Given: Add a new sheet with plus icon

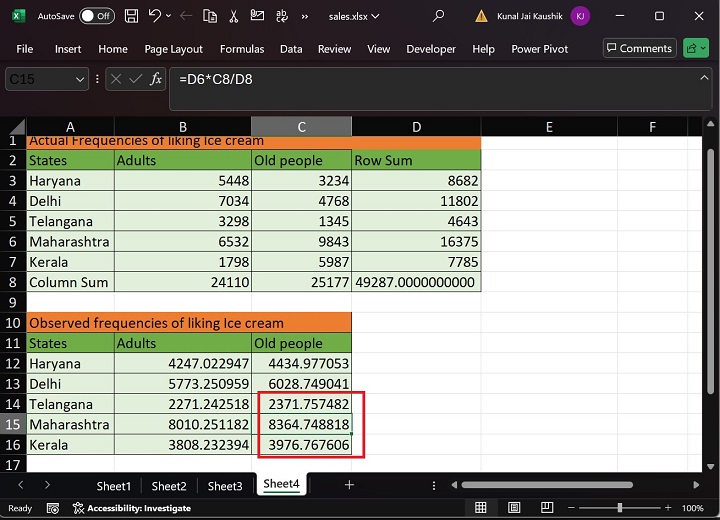Looking at the screenshot, I should point(349,485).
